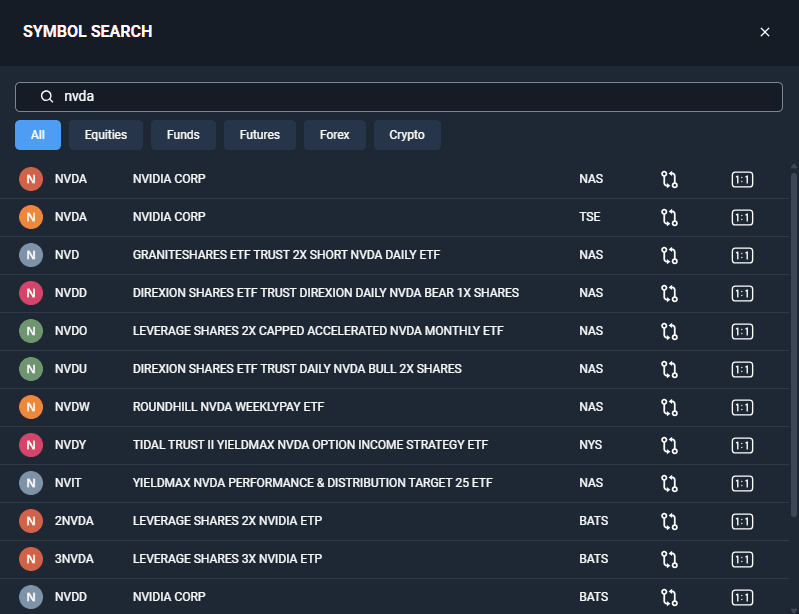This screenshot has width=799, height=614.
Task: Click the results list vertical scrollbar thumb
Action: tap(793, 345)
